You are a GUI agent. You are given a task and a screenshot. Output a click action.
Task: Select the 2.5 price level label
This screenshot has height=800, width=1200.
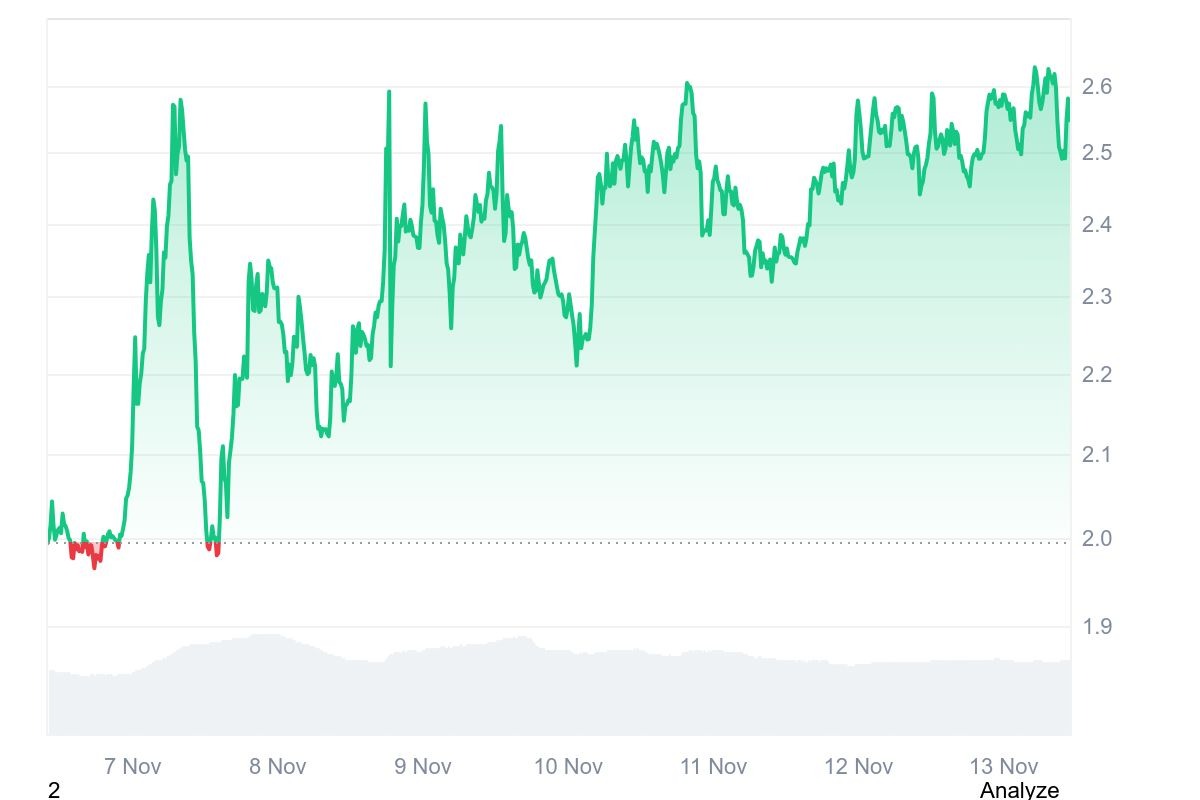[1097, 153]
